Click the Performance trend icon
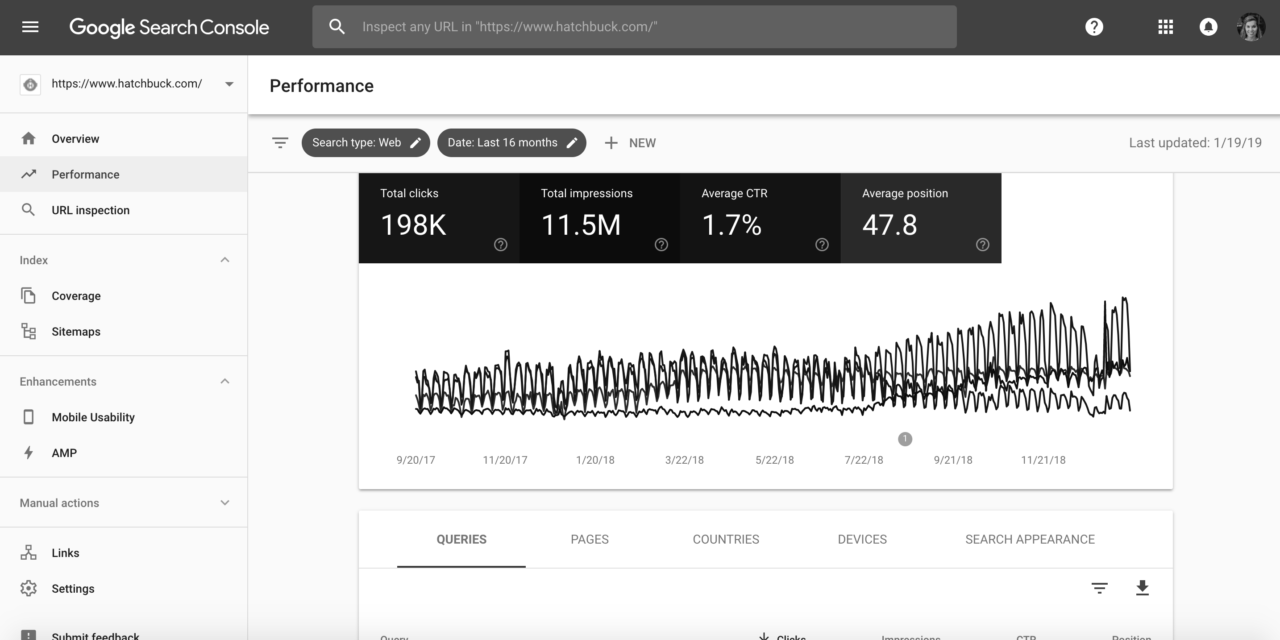 [28, 174]
